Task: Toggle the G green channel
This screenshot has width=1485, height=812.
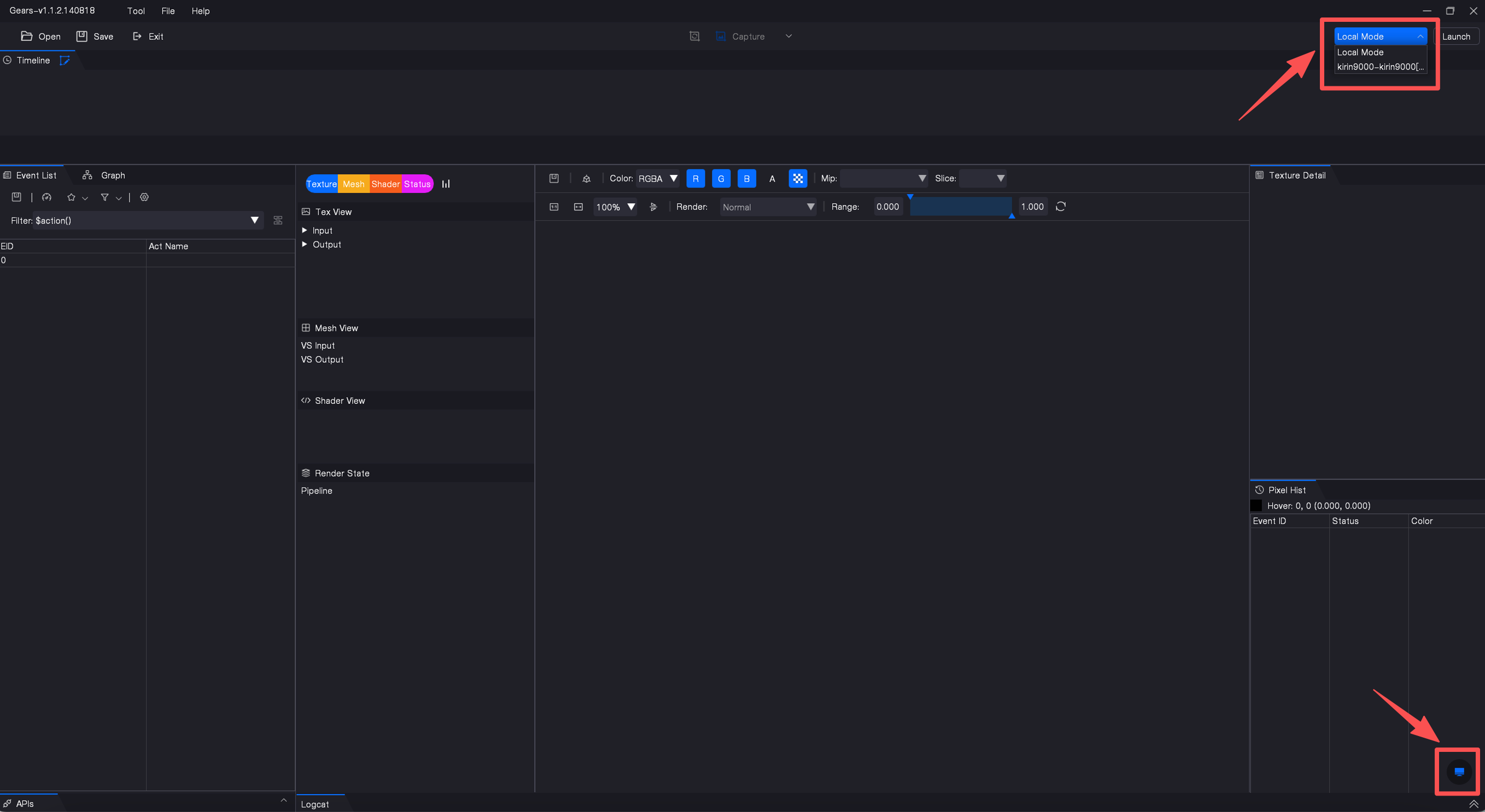Action: point(721,179)
